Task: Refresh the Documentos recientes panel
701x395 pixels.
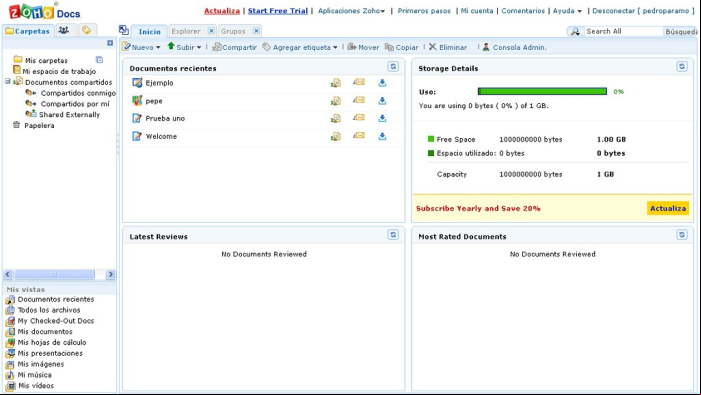Action: 393,67
